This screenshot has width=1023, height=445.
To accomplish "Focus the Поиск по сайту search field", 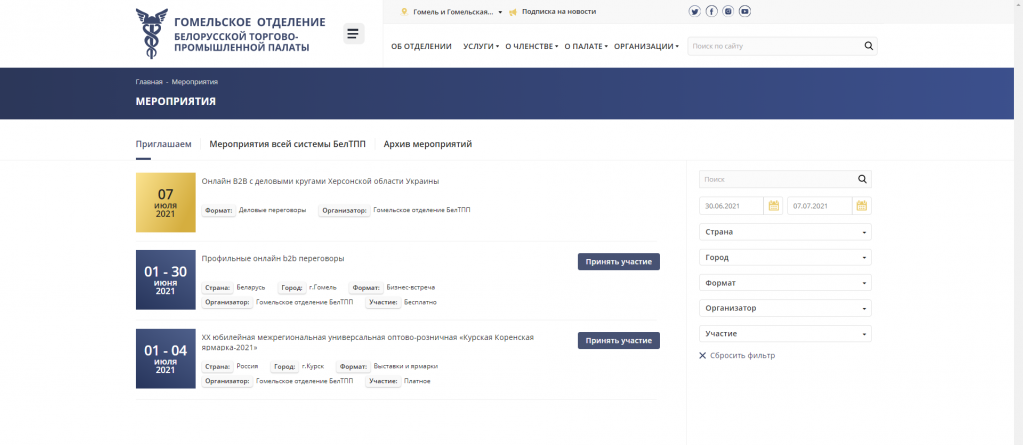I will tap(775, 46).
